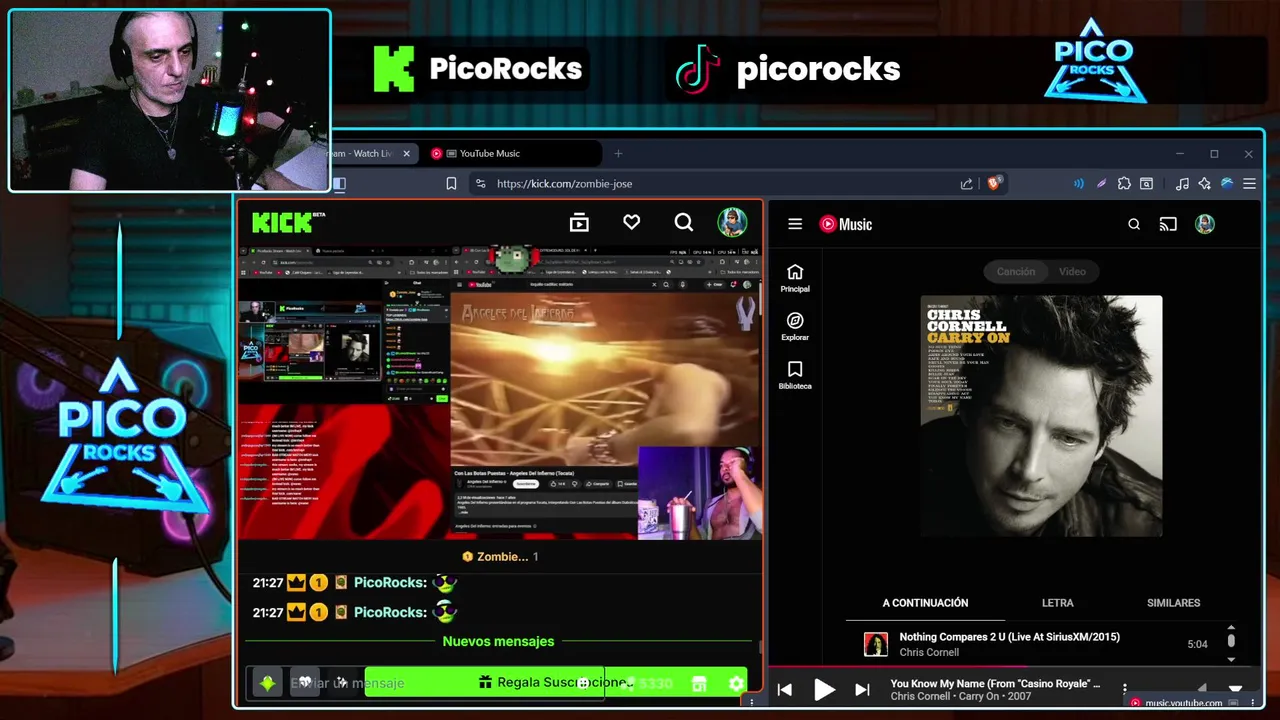Open the Kick chat shop icon
Image resolution: width=1280 pixels, height=720 pixels.
pyautogui.click(x=699, y=683)
